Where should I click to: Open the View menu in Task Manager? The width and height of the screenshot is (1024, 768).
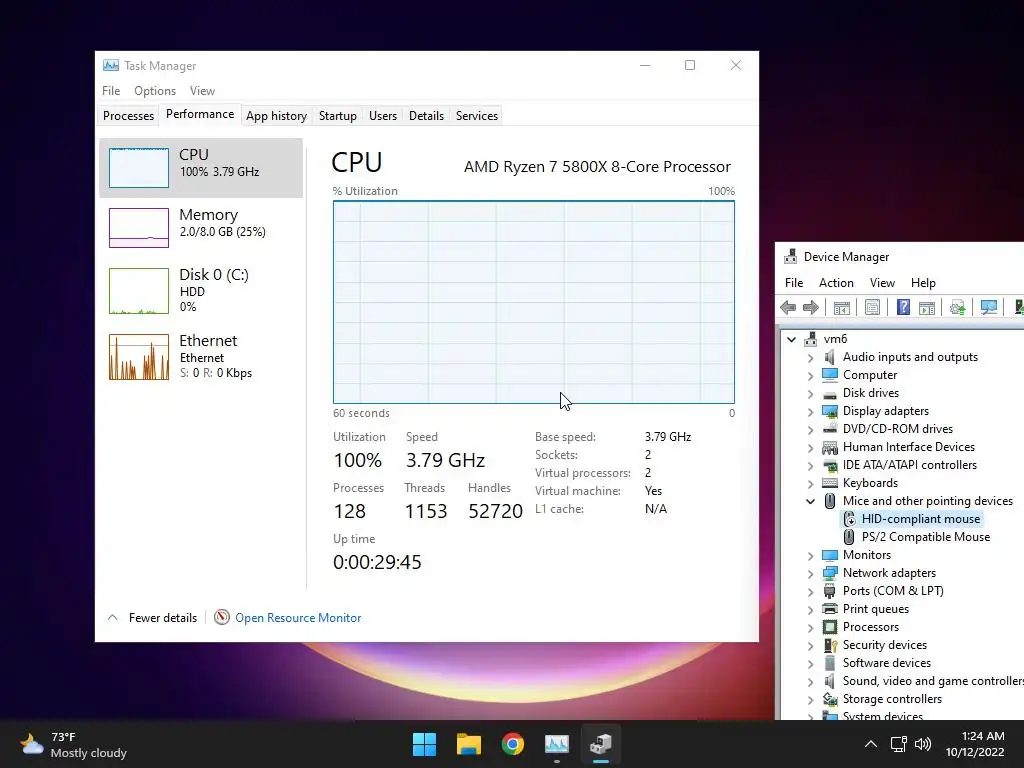pyautogui.click(x=202, y=91)
